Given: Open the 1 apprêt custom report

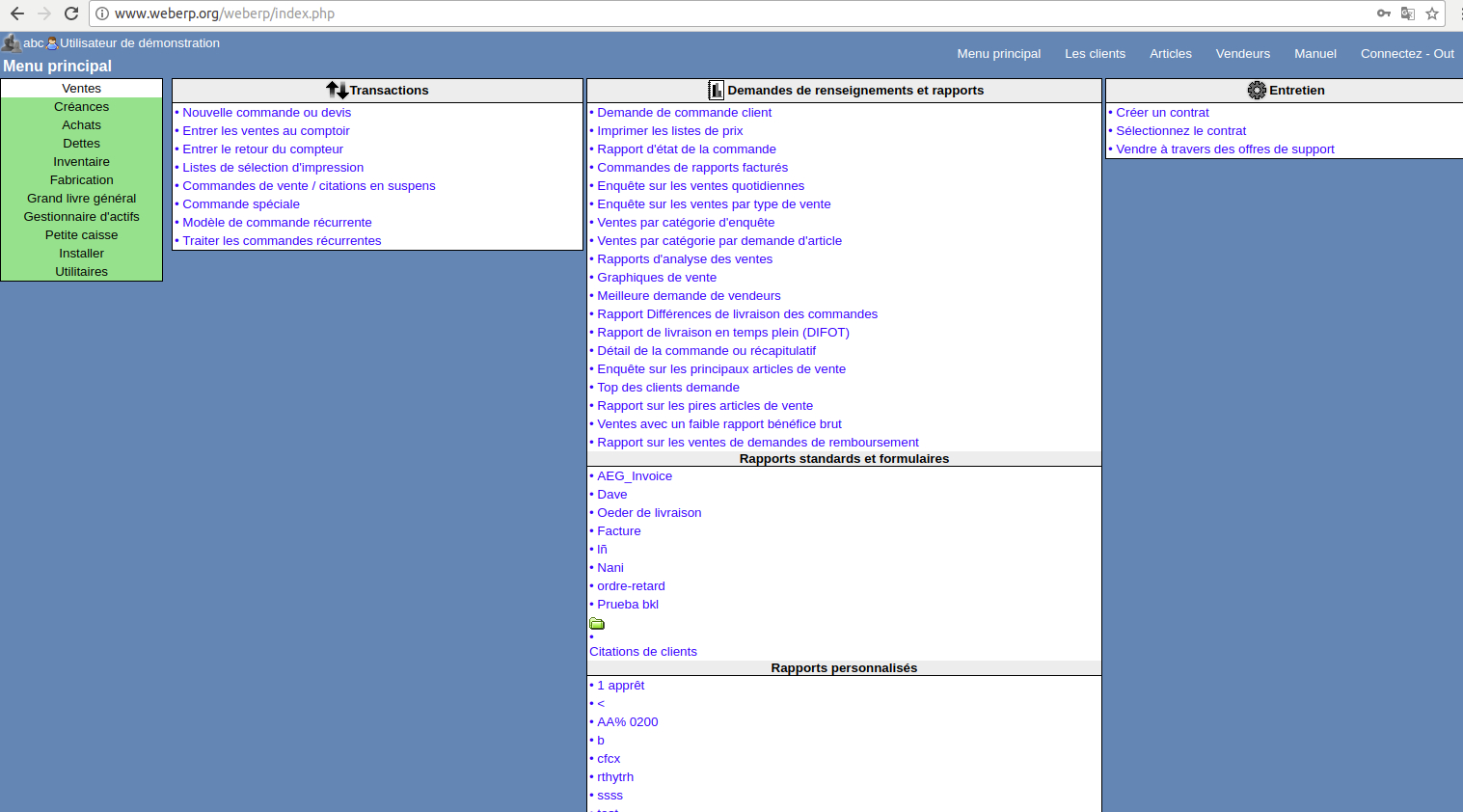Looking at the screenshot, I should (x=621, y=685).
